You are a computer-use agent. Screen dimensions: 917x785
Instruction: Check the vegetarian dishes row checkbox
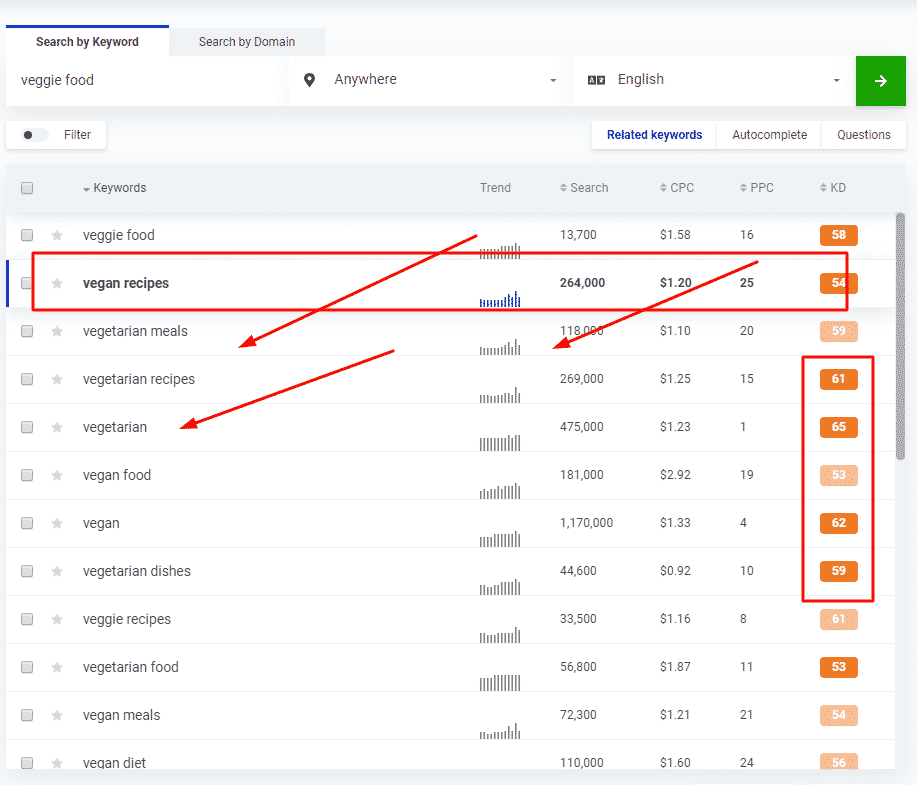click(x=27, y=571)
